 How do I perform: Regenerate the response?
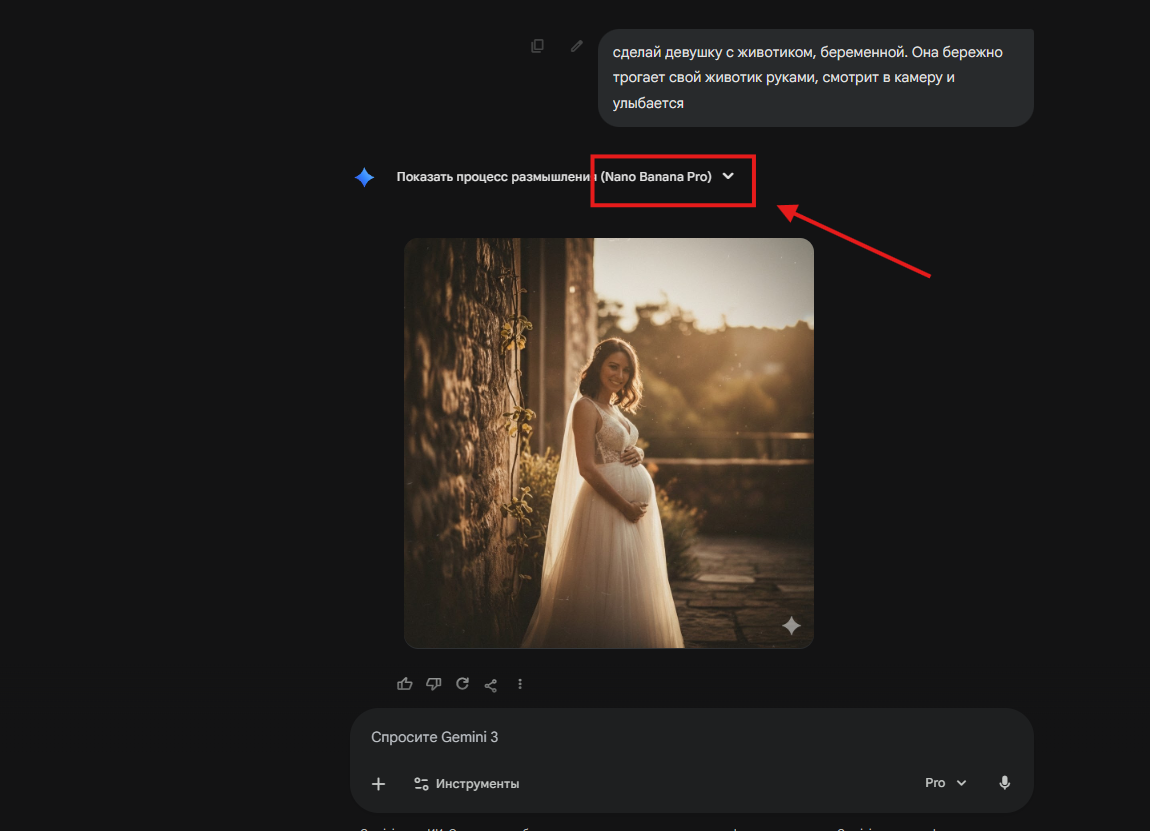pos(462,684)
